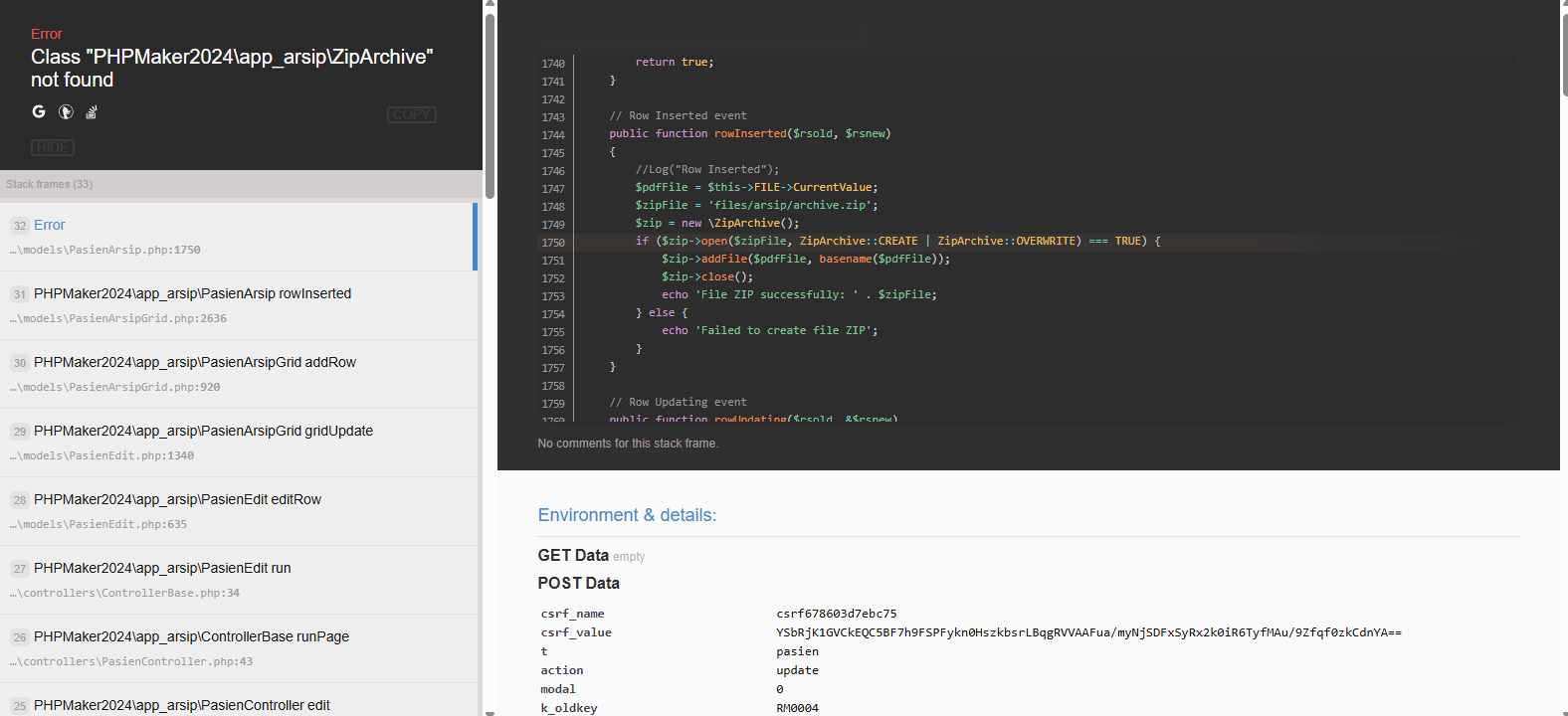Select frame 28 PasienEdit editRow
The height and width of the screenshot is (716, 1568).
(x=239, y=511)
